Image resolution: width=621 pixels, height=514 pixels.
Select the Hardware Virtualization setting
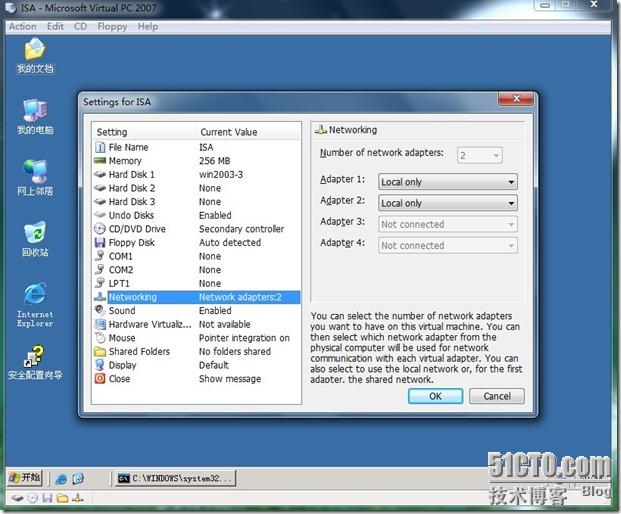click(196, 324)
